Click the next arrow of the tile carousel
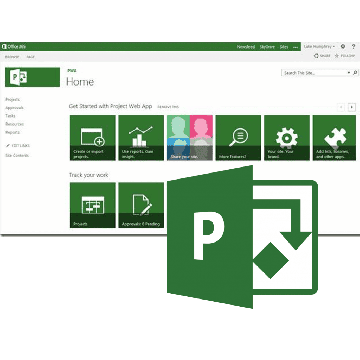The height and width of the screenshot is (360, 360). pyautogui.click(x=352, y=107)
